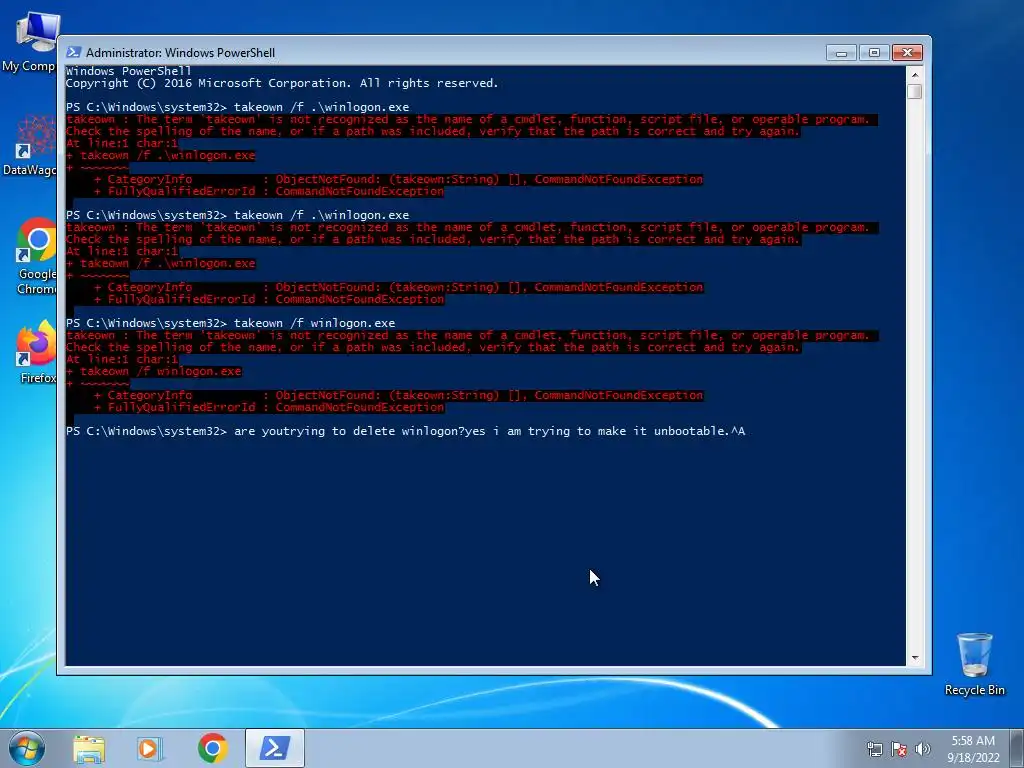Open the Action Center flag tray icon
The image size is (1024, 768).
pos(899,749)
